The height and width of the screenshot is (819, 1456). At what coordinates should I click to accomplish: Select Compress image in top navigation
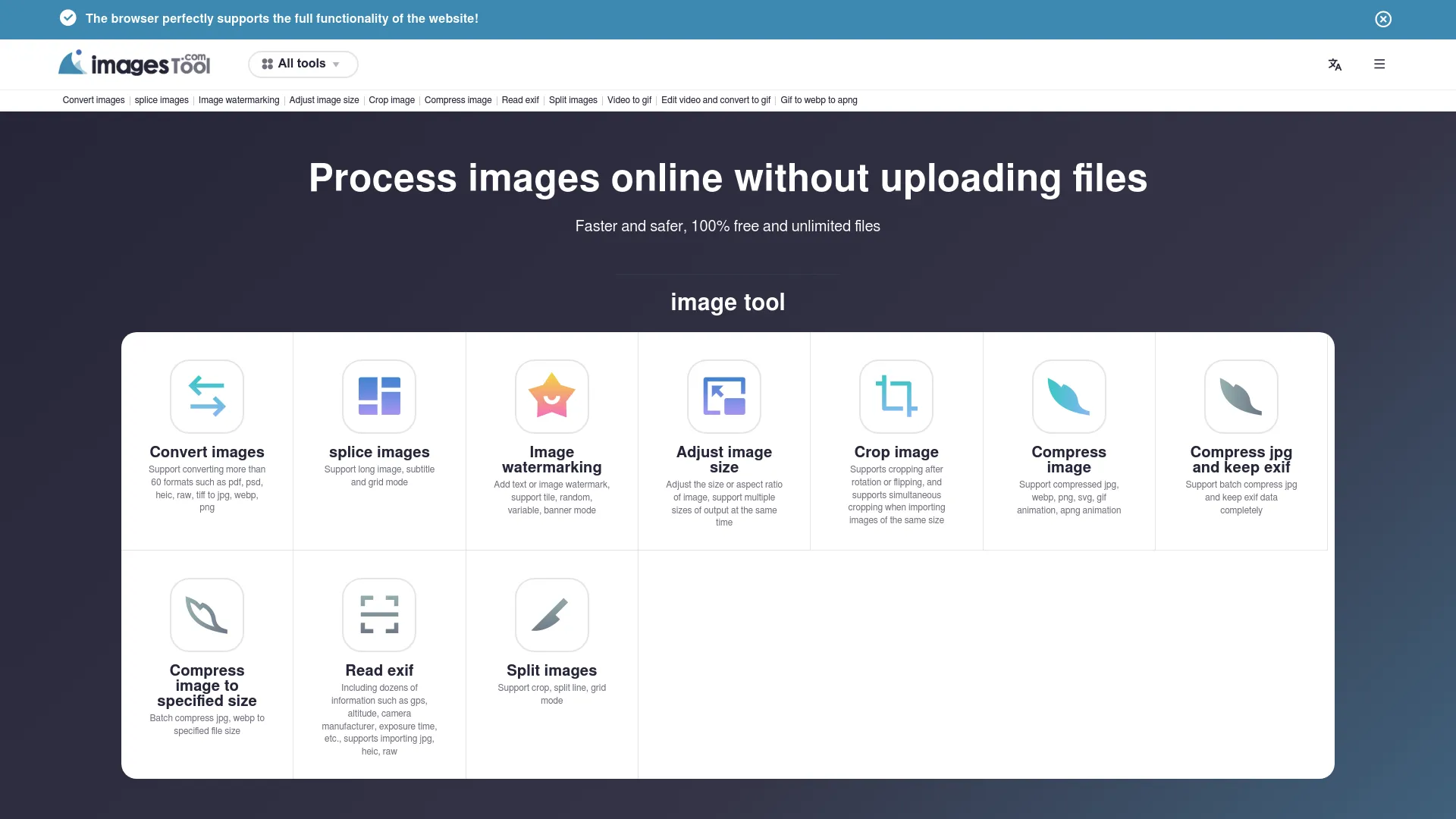coord(458,100)
